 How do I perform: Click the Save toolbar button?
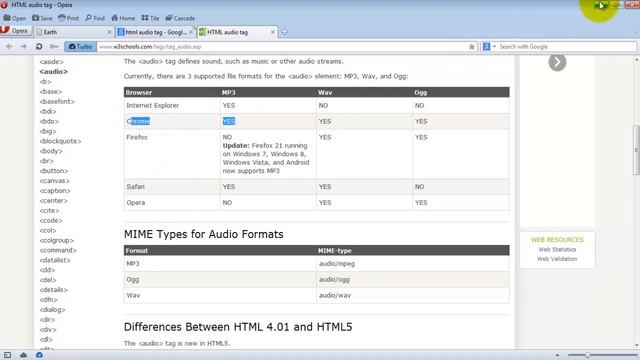(42, 18)
